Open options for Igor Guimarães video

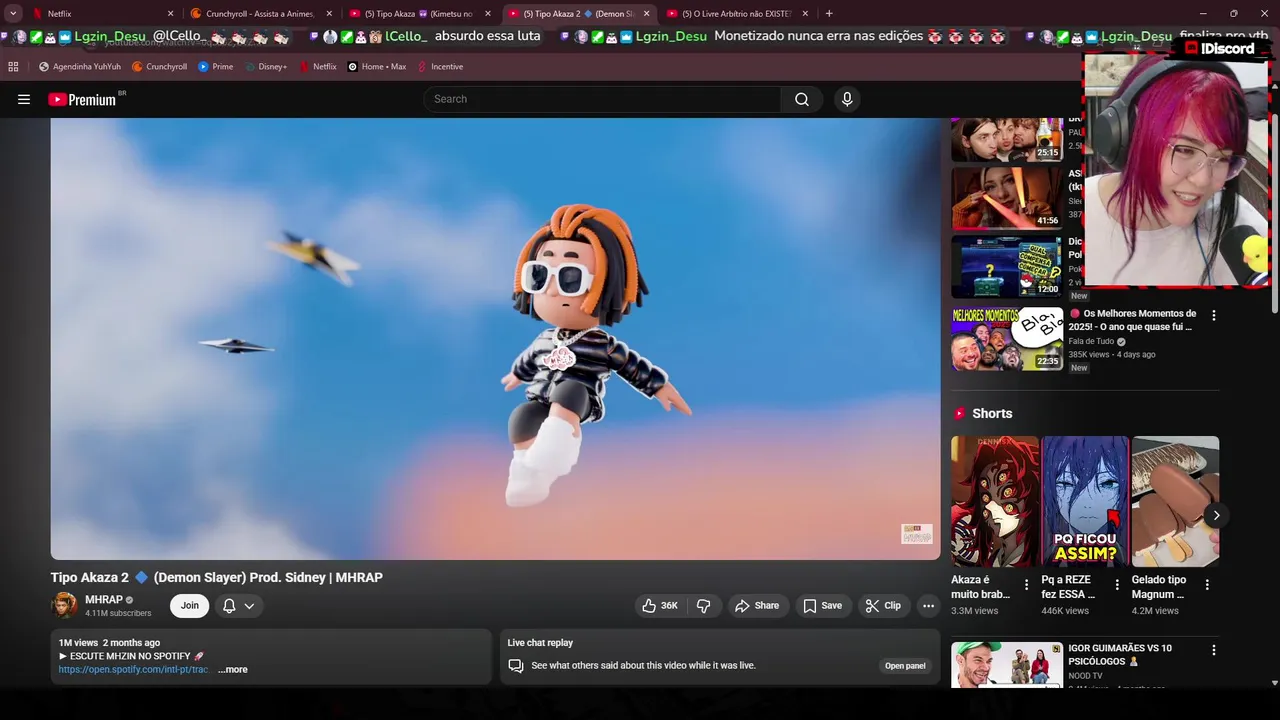point(1214,650)
